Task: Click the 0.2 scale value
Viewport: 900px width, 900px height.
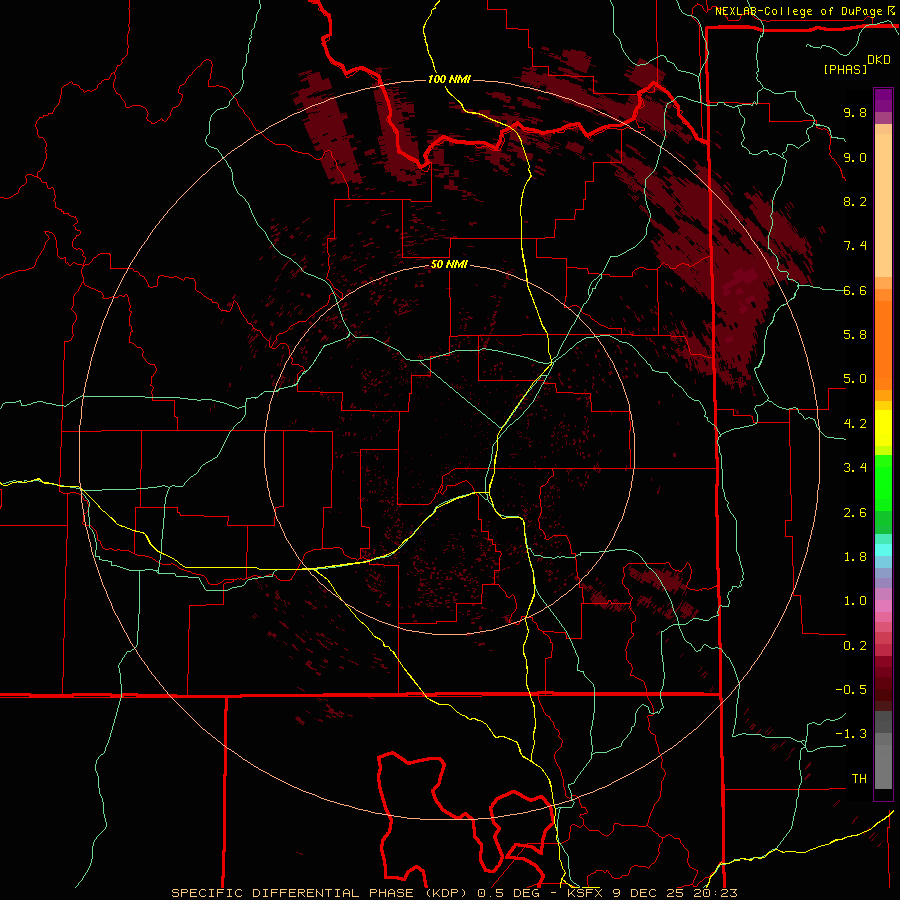Action: tap(855, 646)
